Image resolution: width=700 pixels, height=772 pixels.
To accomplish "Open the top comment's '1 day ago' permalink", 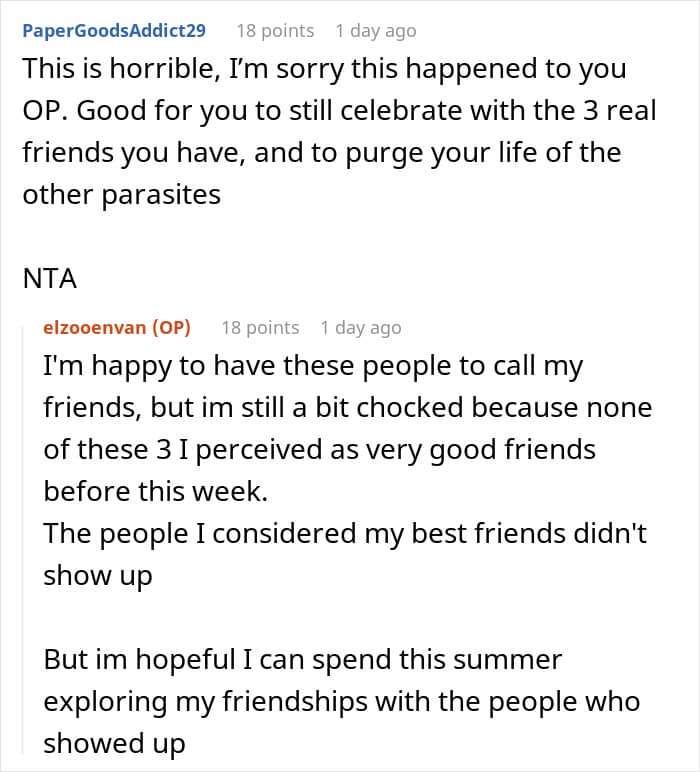I will coord(376,31).
